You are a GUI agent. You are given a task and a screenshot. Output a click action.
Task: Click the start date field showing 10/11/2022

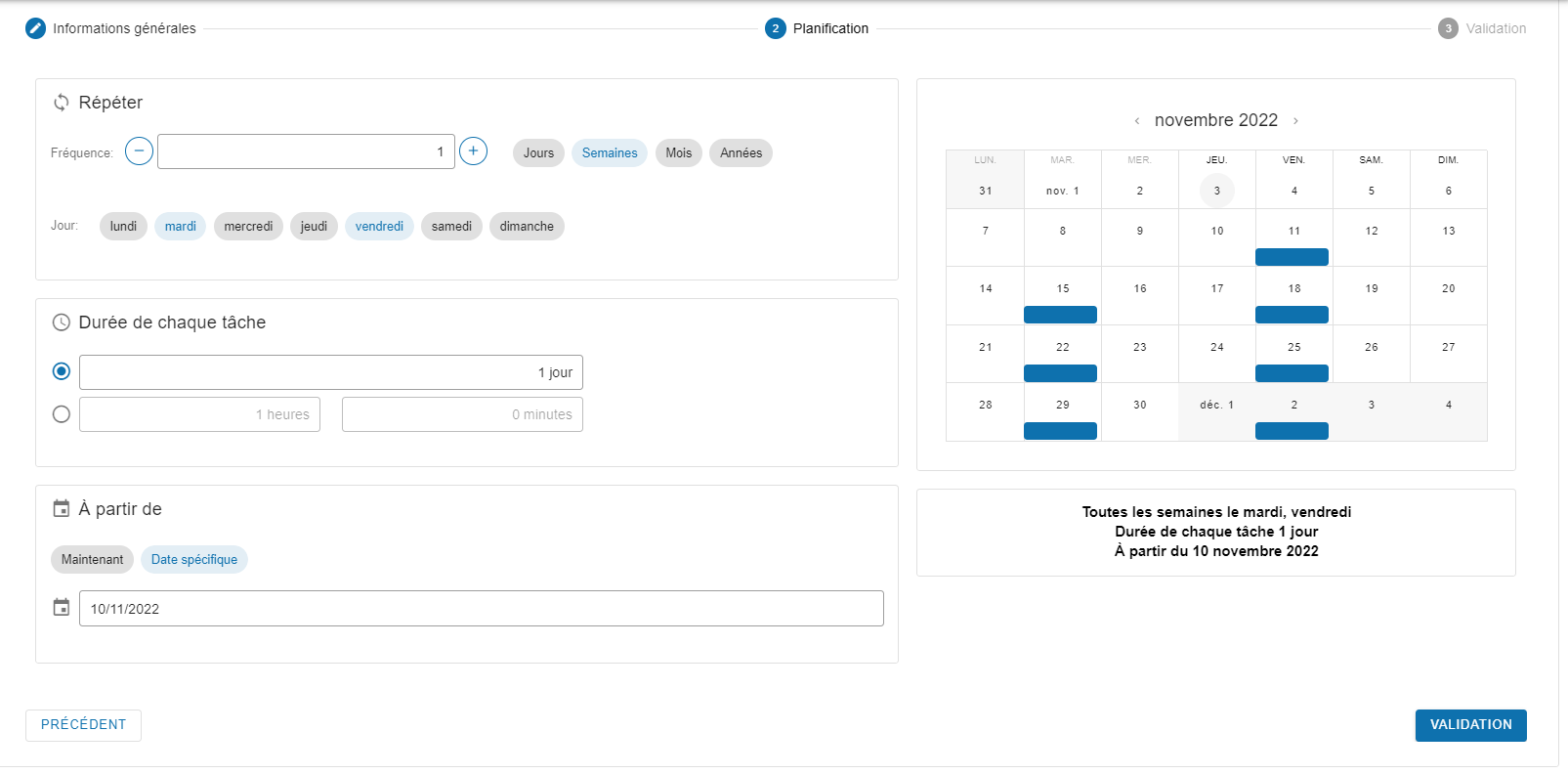(481, 609)
